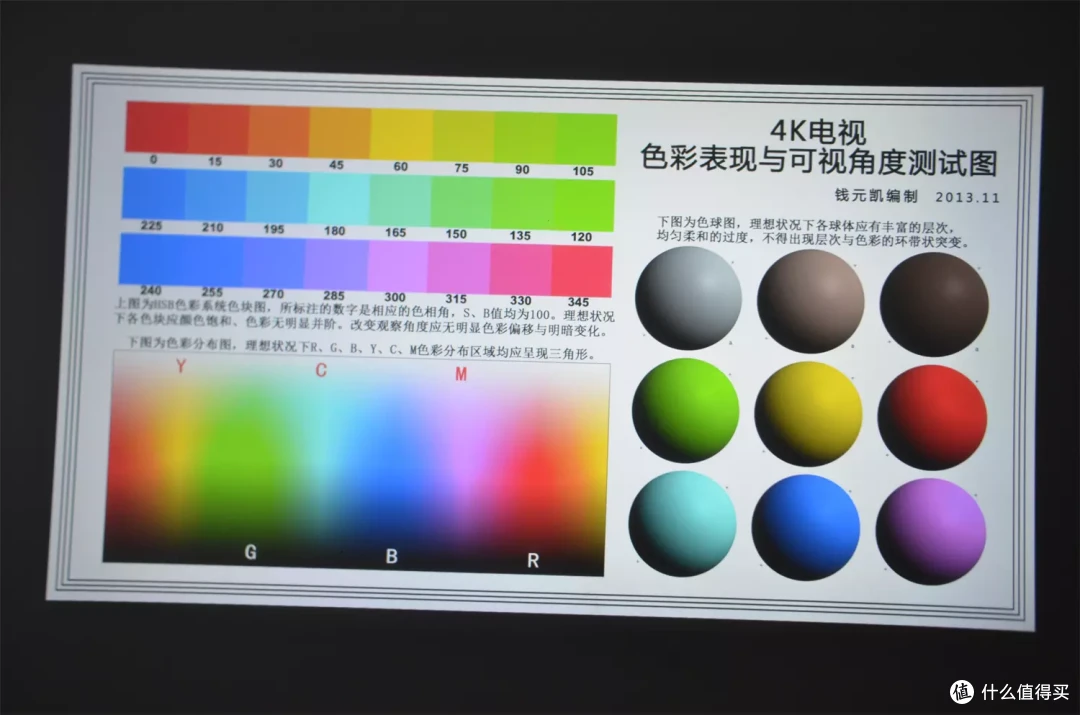Image resolution: width=1080 pixels, height=715 pixels.
Task: Select the yellow swatch labeled 60
Action: coord(402,134)
